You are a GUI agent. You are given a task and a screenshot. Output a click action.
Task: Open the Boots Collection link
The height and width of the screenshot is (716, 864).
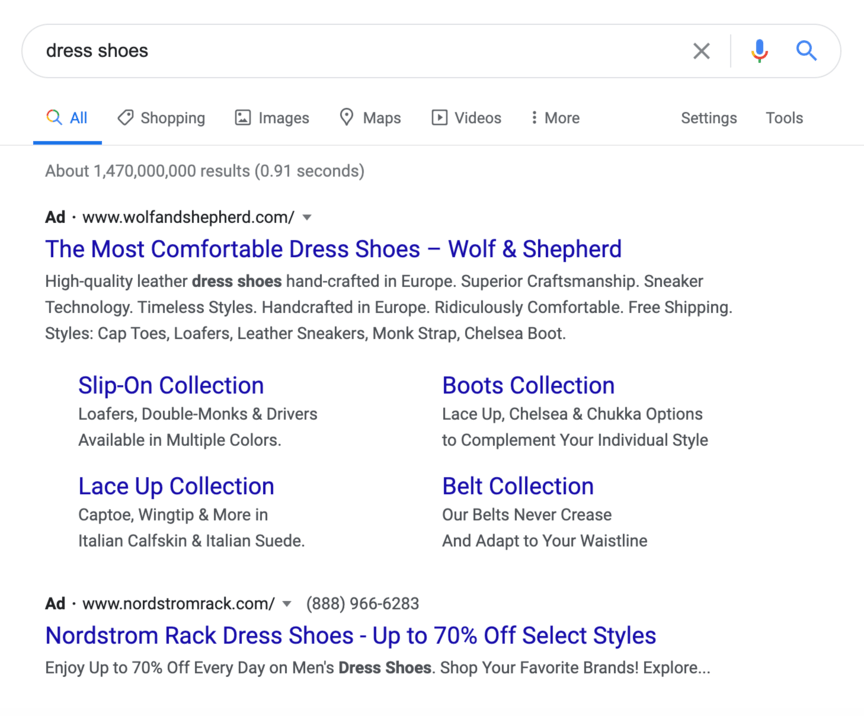click(x=528, y=385)
